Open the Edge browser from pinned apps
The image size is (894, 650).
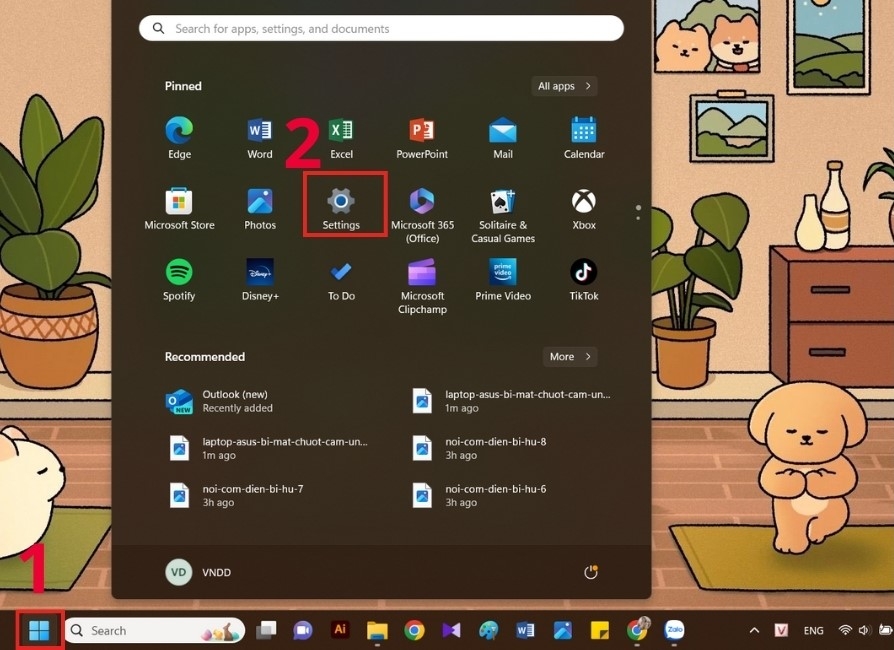click(x=179, y=137)
